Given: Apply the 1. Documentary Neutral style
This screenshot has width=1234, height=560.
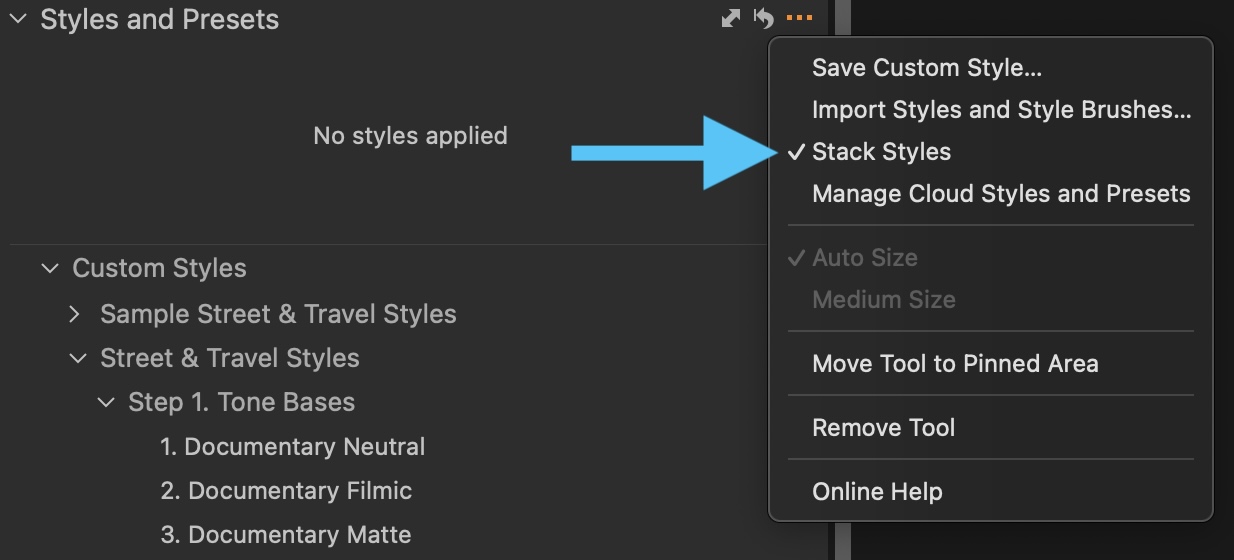Looking at the screenshot, I should [292, 446].
